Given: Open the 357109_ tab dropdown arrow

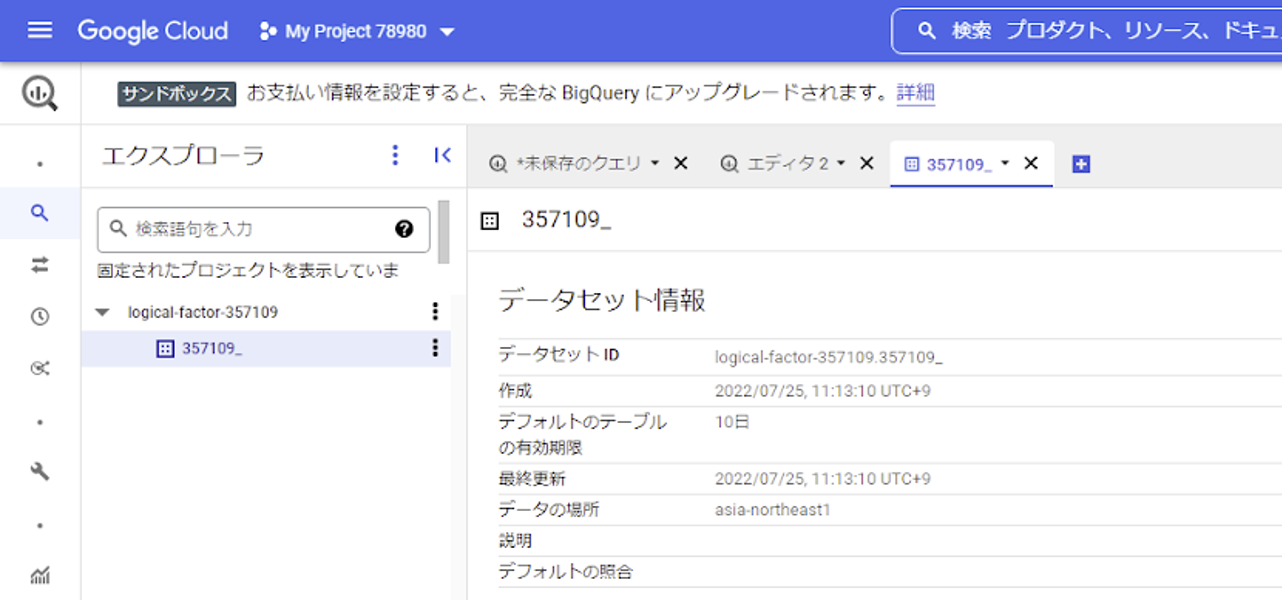Looking at the screenshot, I should pos(1005,163).
